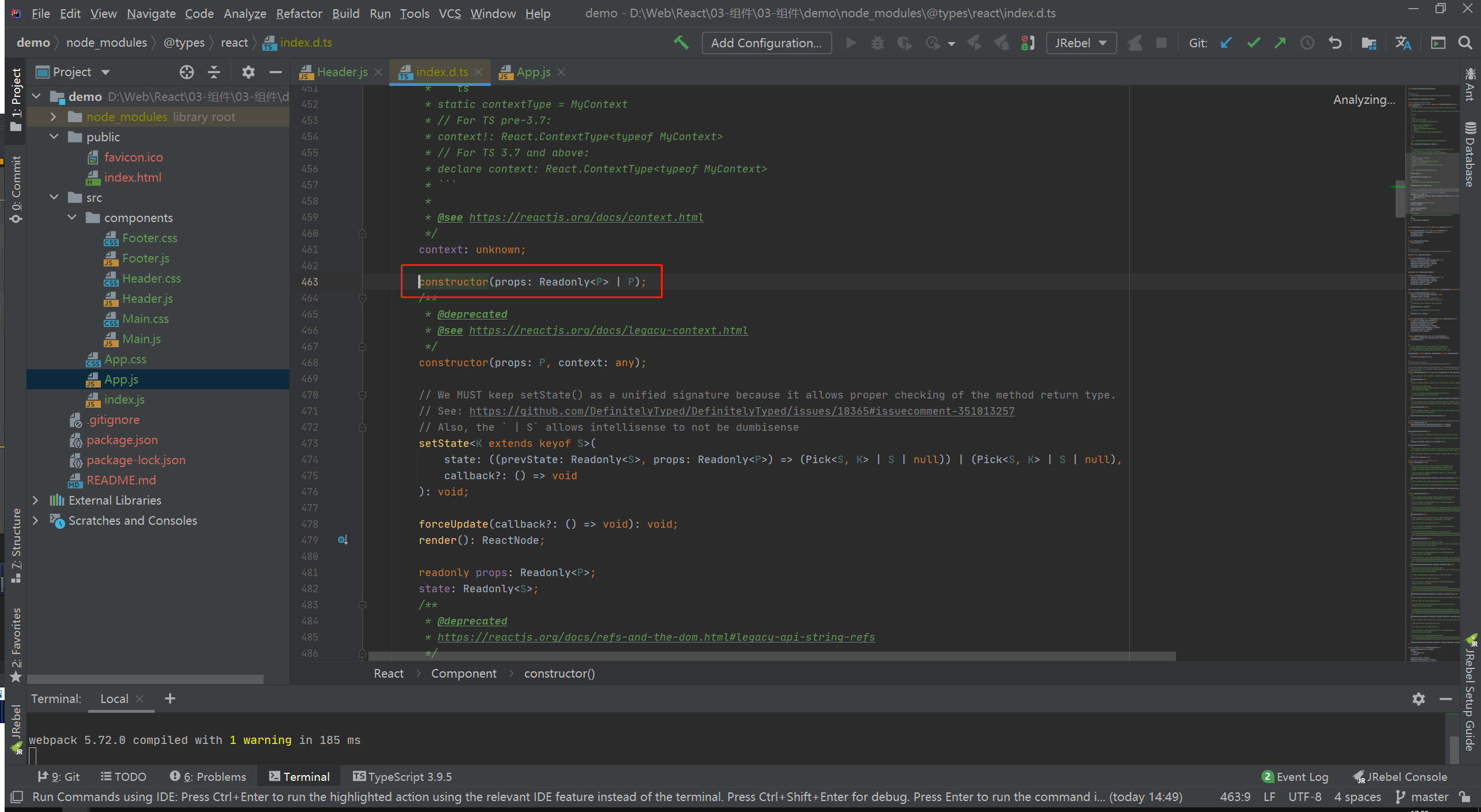Expand Scratches and Consoles node
The height and width of the screenshot is (812, 1481).
tap(35, 520)
